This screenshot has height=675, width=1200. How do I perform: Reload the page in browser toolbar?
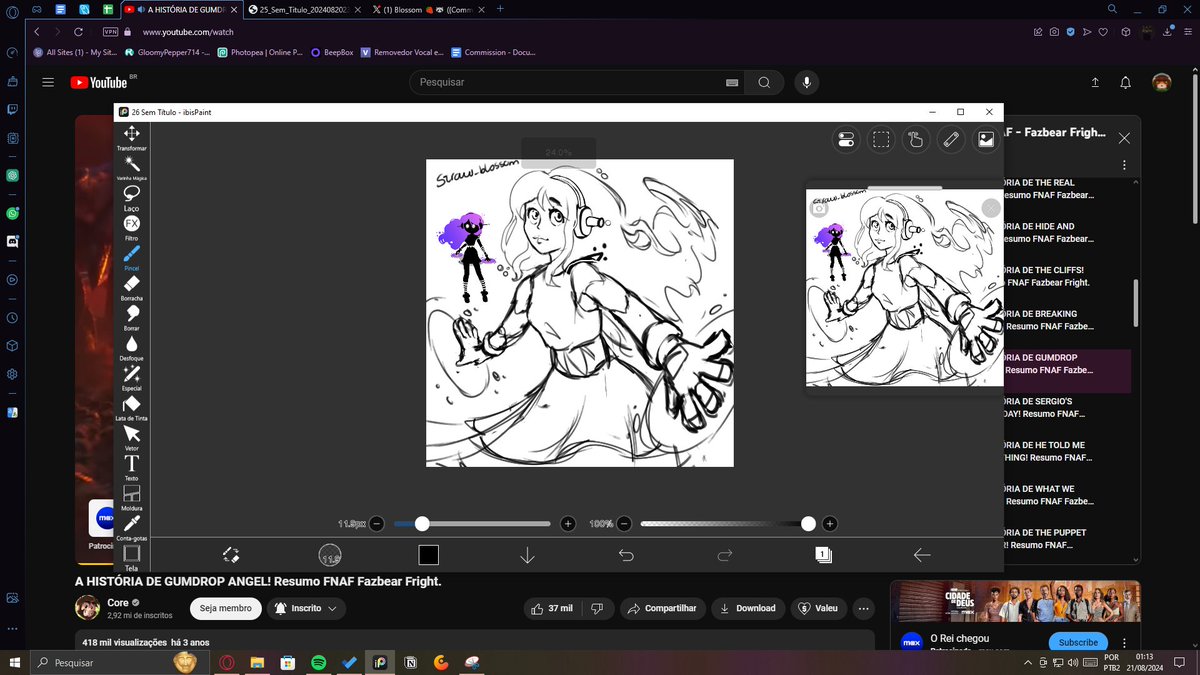79,31
